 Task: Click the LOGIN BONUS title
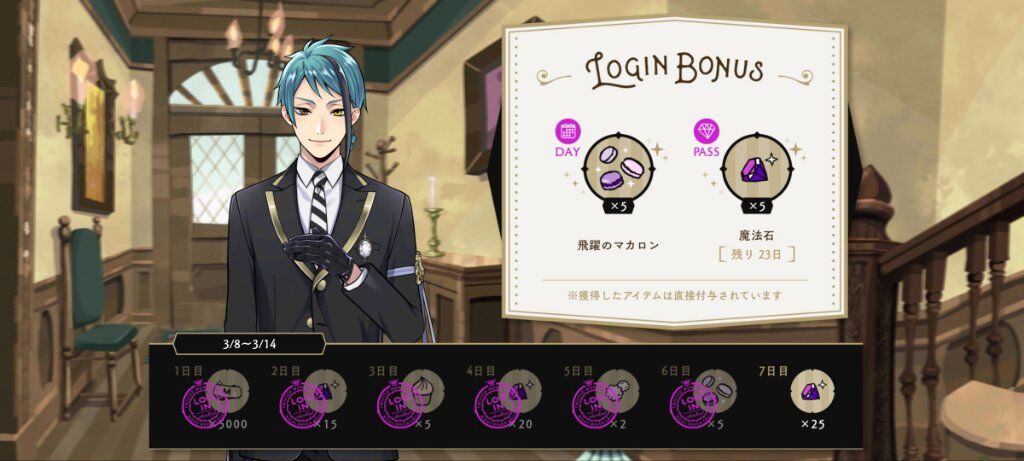pos(675,71)
